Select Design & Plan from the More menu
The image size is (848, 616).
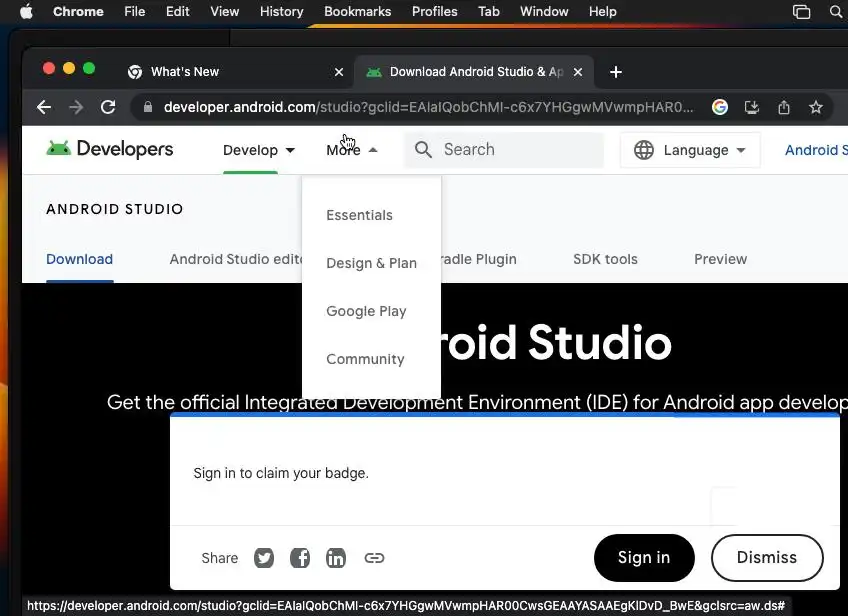click(x=372, y=263)
